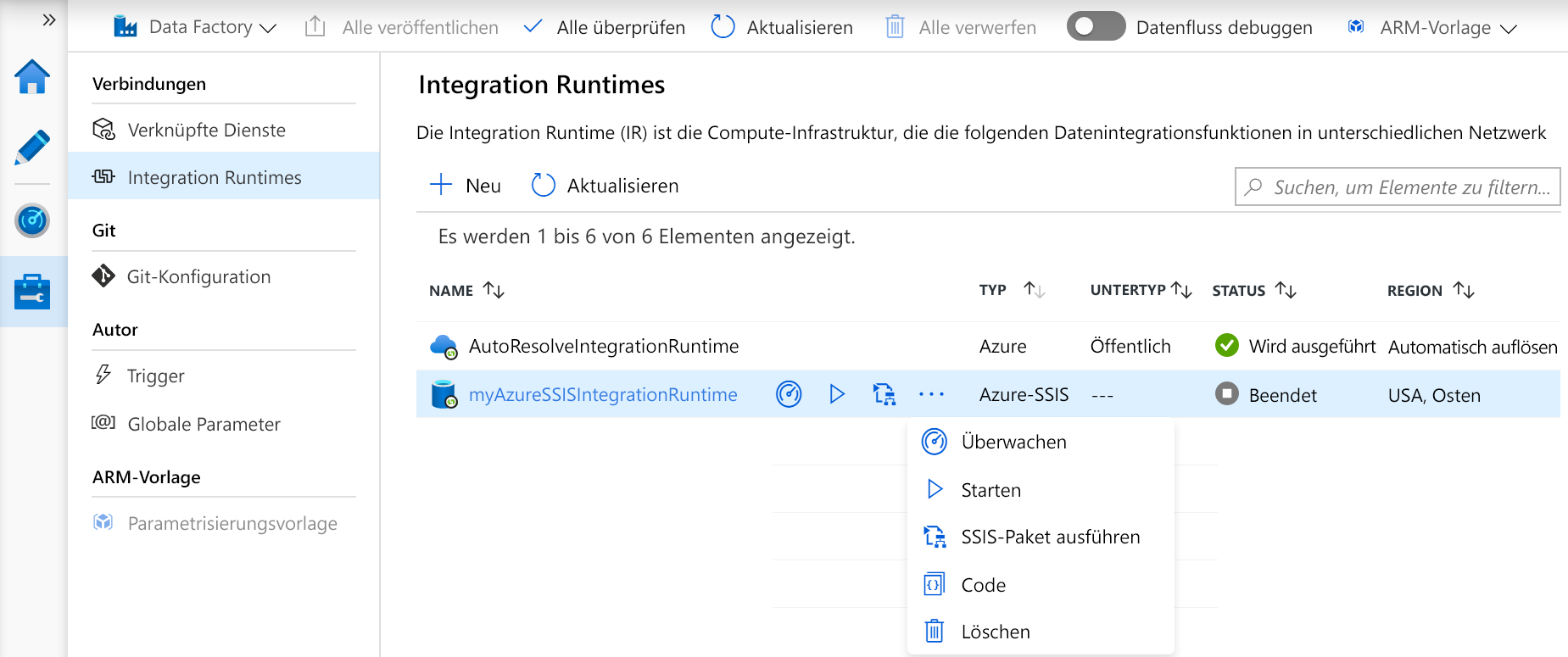Expand the left navigation with the double chevron
The image size is (1568, 657).
49,20
